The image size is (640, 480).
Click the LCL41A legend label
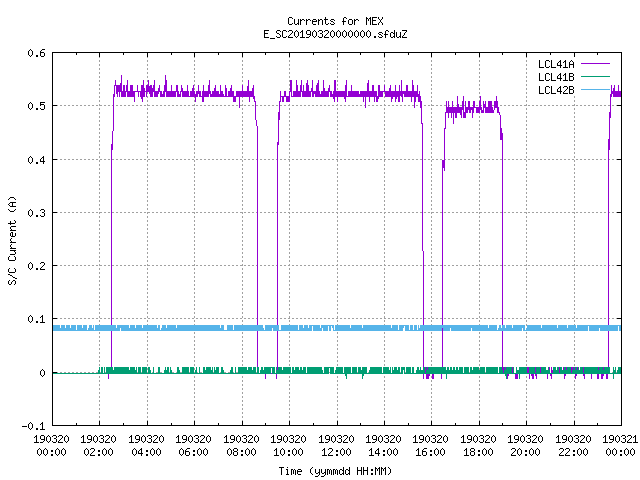coord(556,64)
